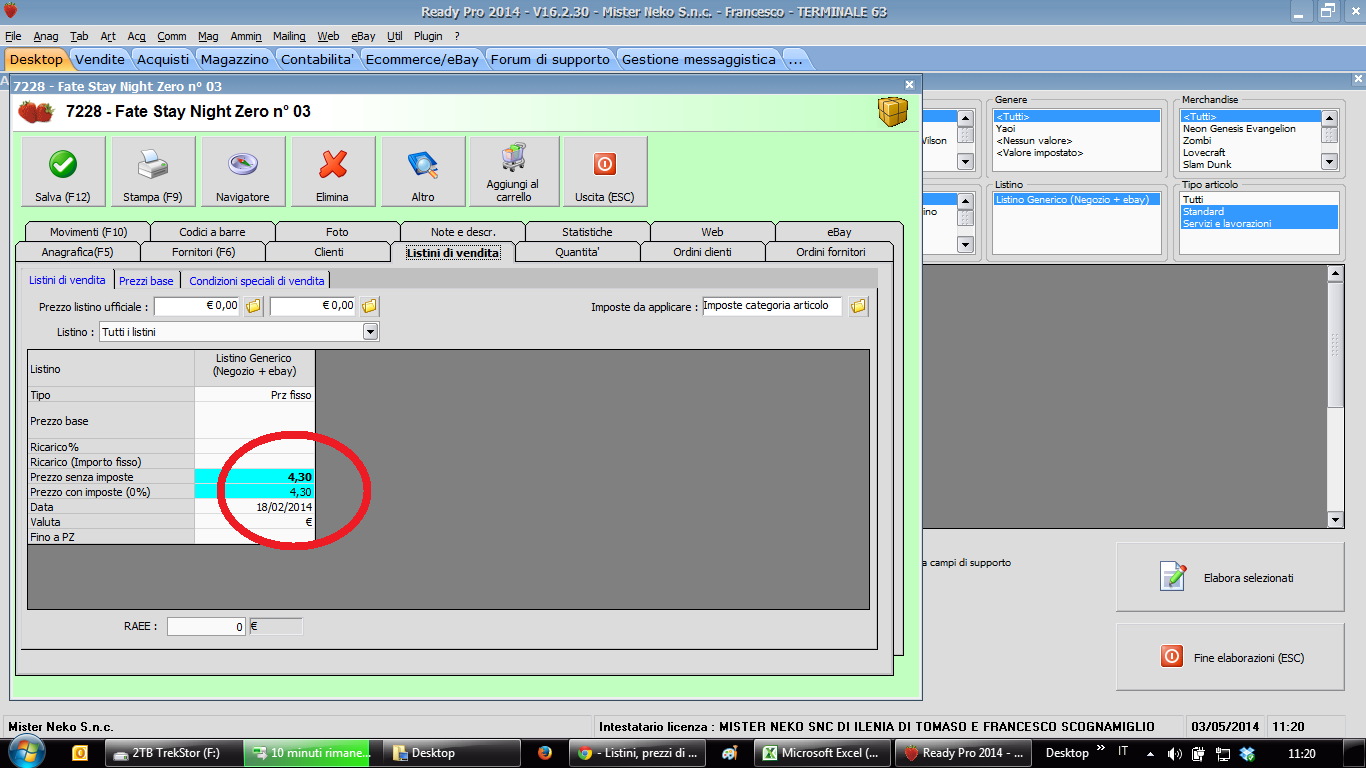Open Condizioni speciali di vendita sub-tab
The height and width of the screenshot is (768, 1366).
[x=256, y=281]
